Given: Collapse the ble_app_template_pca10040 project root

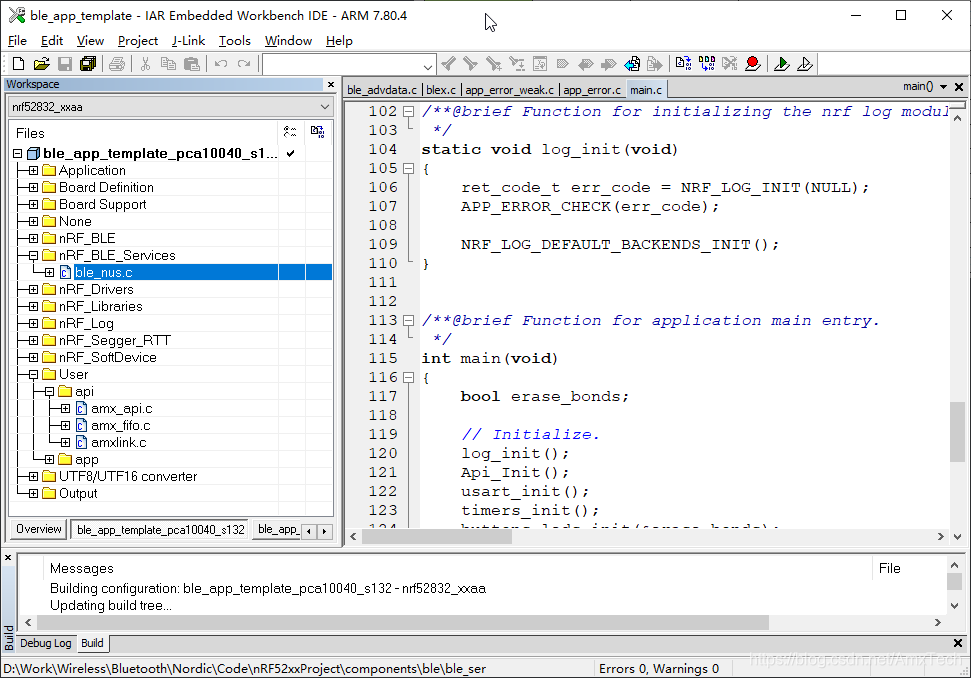Looking at the screenshot, I should (x=17, y=154).
